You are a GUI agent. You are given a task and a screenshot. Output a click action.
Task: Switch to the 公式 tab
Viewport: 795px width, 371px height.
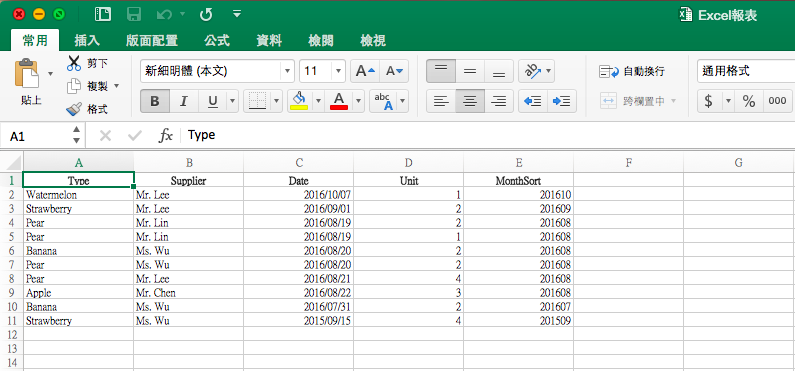(217, 41)
